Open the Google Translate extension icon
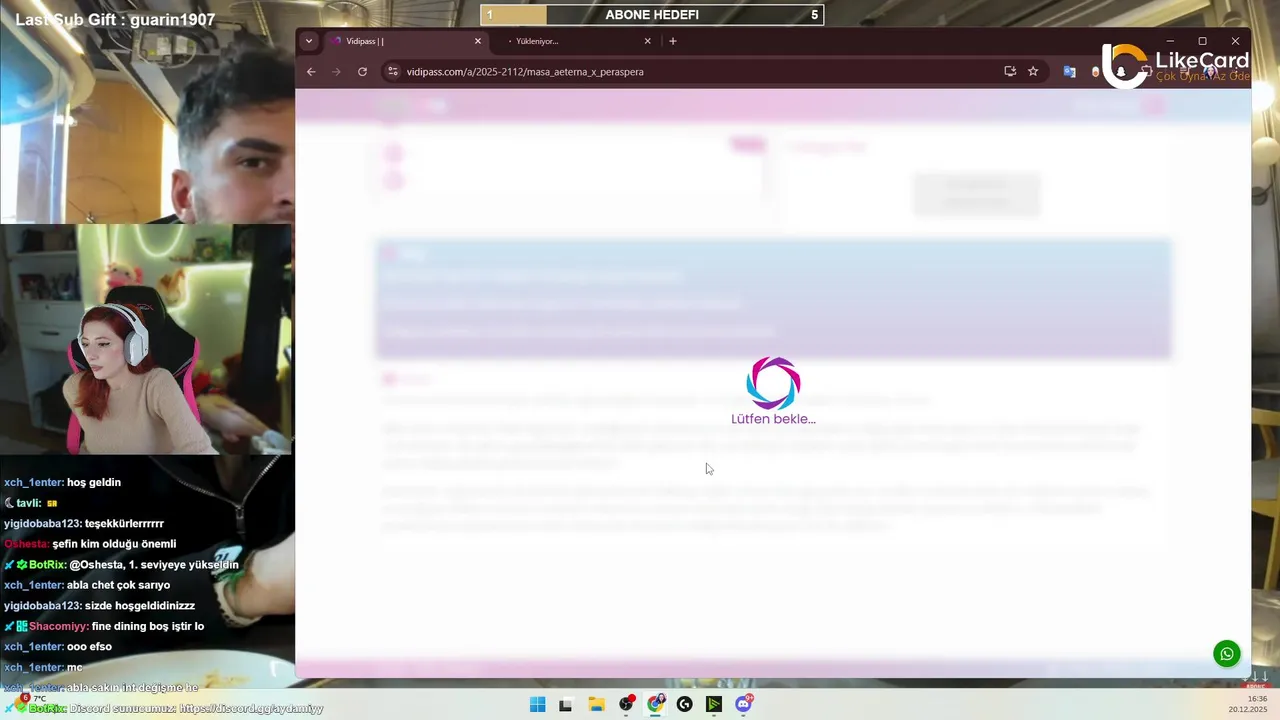This screenshot has height=720, width=1280. [x=1069, y=72]
